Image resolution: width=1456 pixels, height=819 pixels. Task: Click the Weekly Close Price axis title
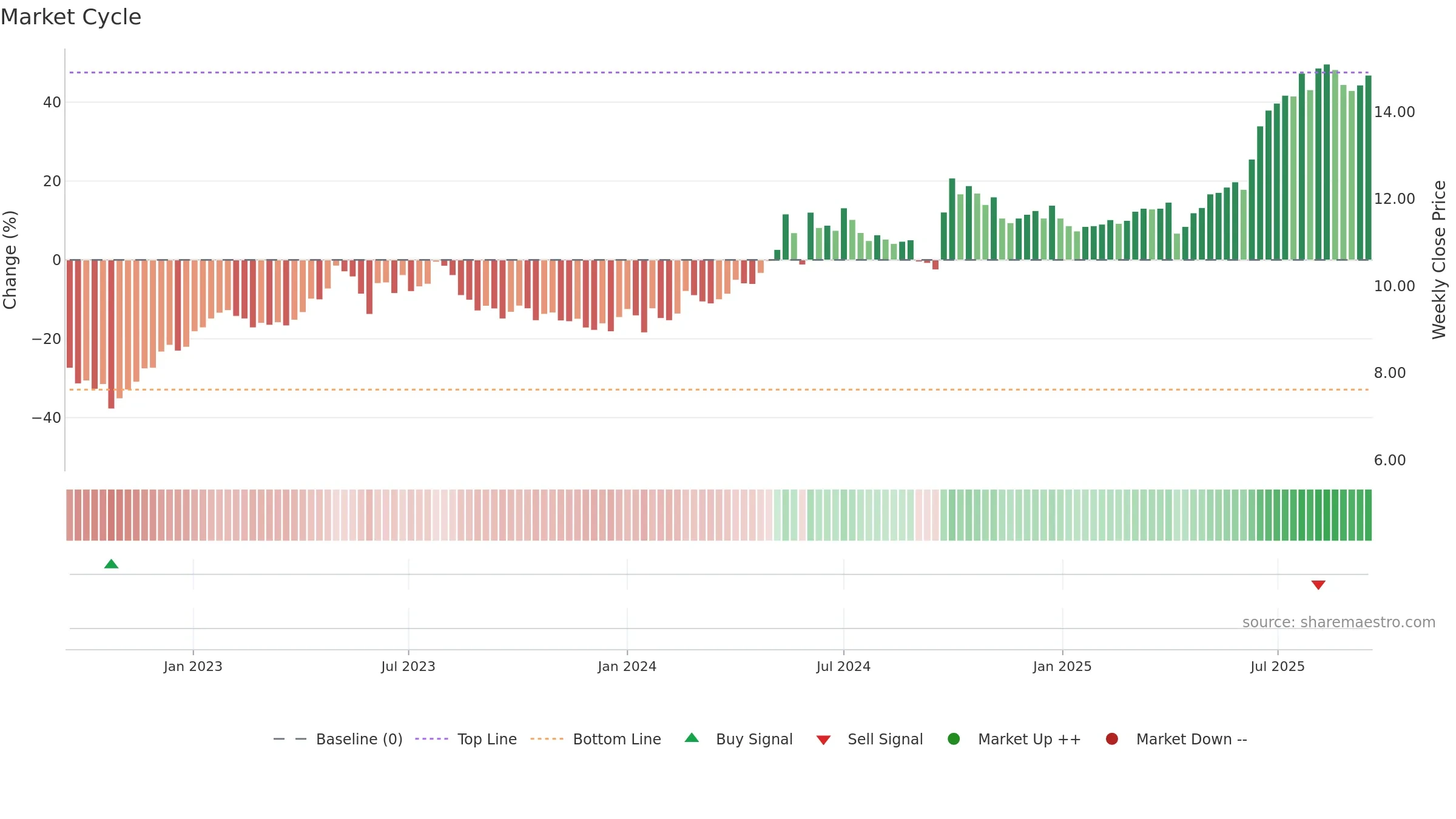1439,260
